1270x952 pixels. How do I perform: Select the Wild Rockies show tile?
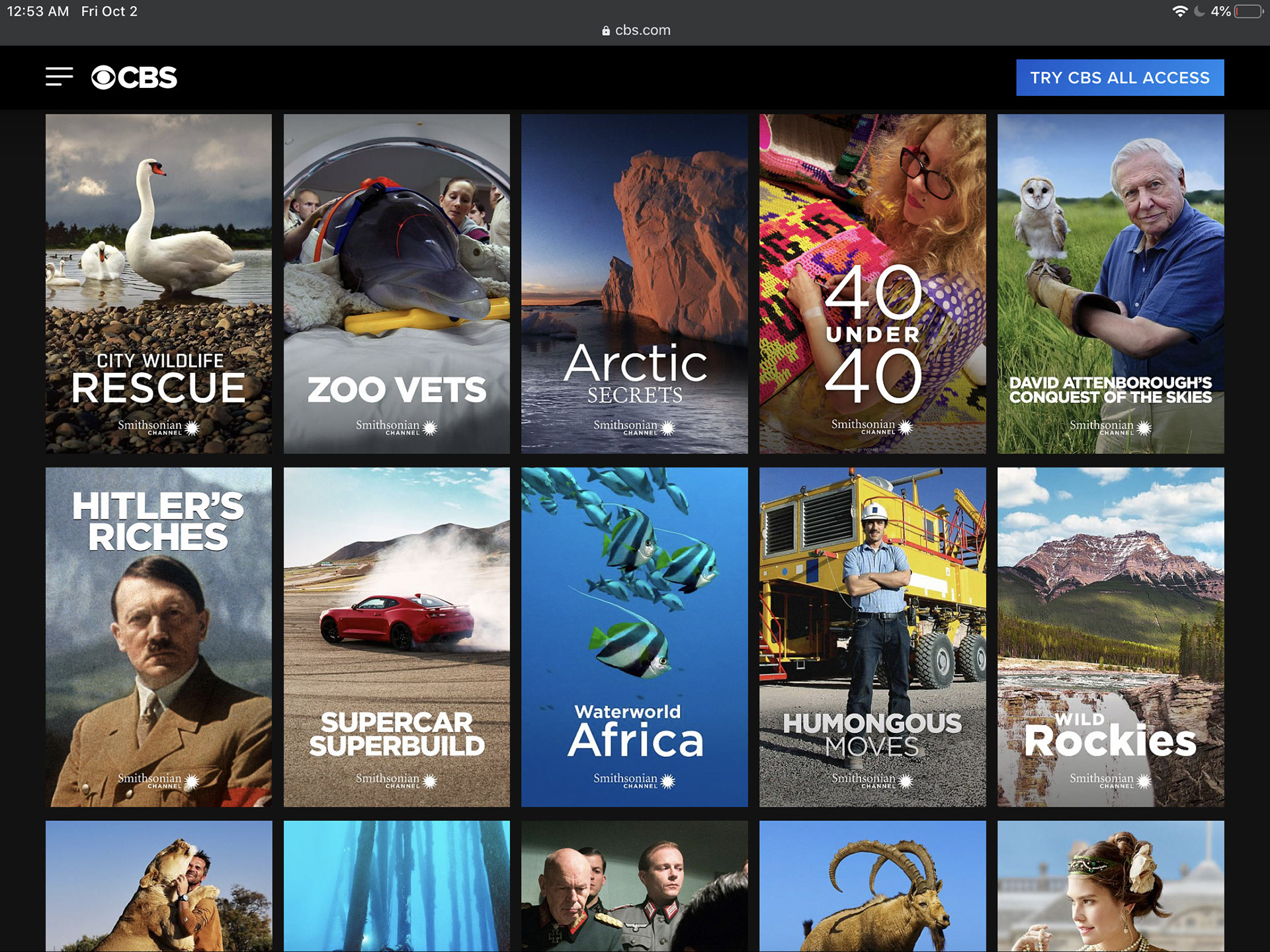pos(1111,637)
